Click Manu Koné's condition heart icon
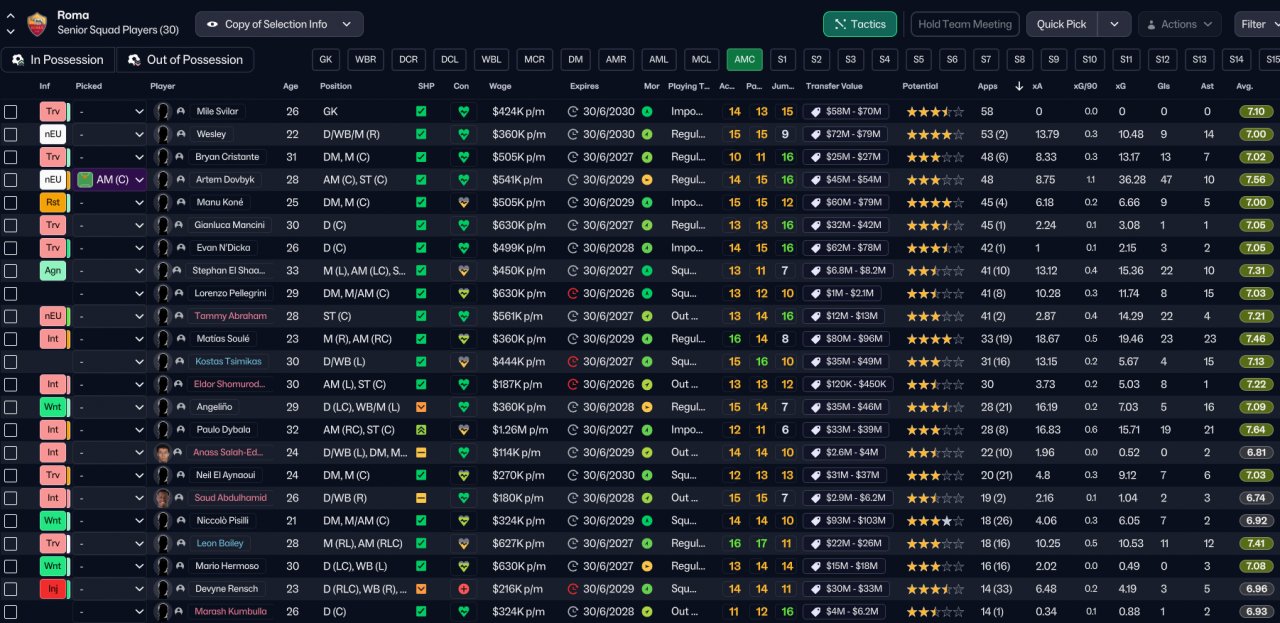 click(x=462, y=203)
